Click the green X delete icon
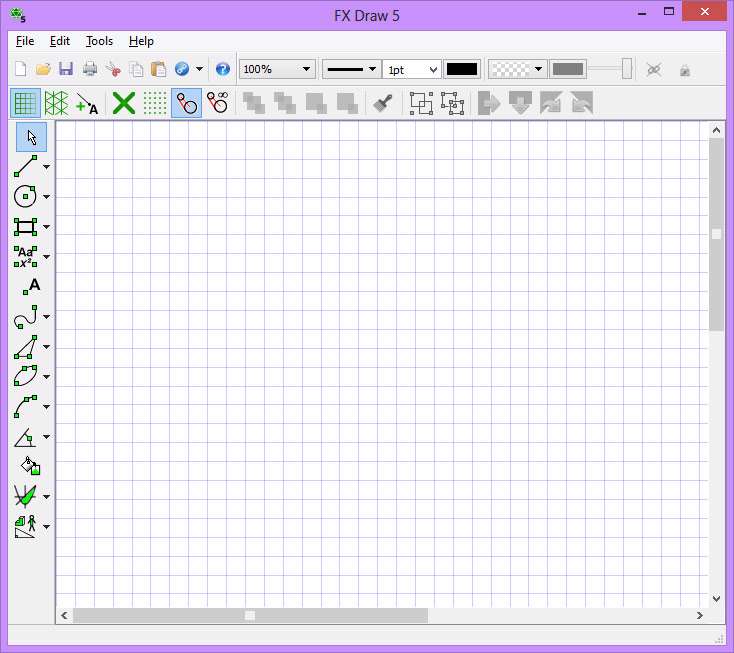Viewport: 734px width, 653px height. [x=124, y=103]
